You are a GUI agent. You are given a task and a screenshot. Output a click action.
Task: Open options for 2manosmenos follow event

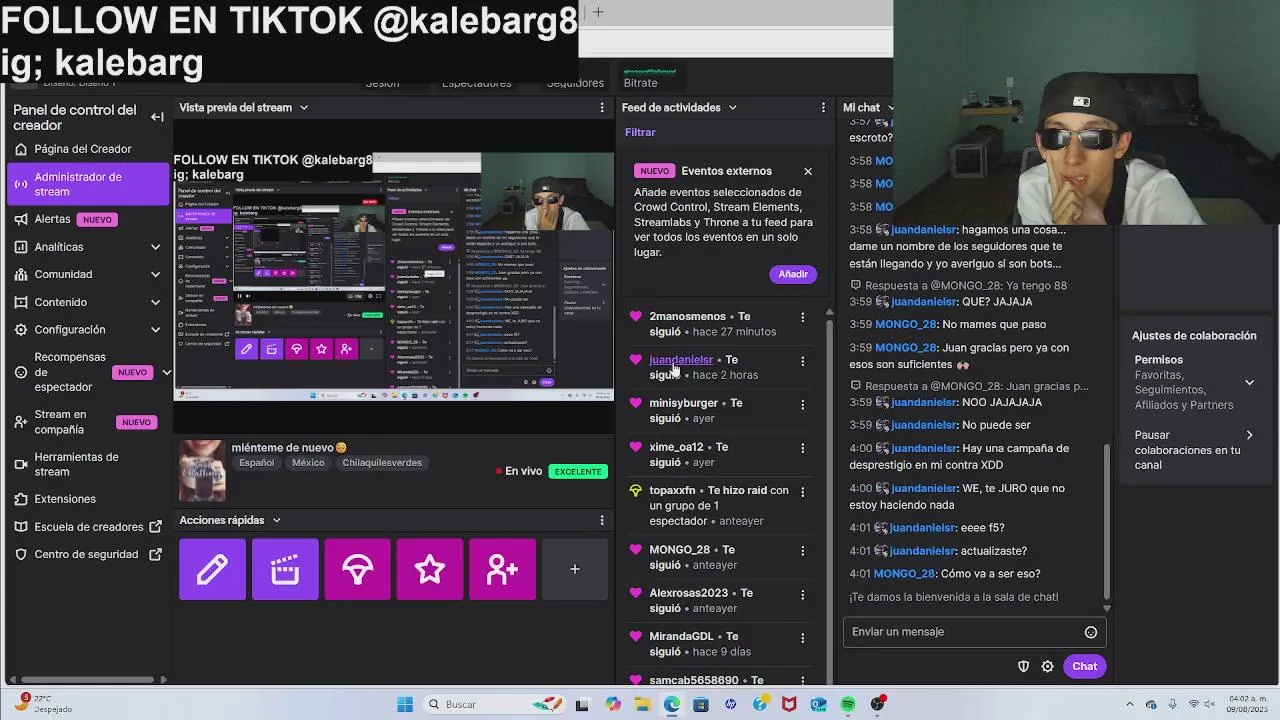[802, 318]
